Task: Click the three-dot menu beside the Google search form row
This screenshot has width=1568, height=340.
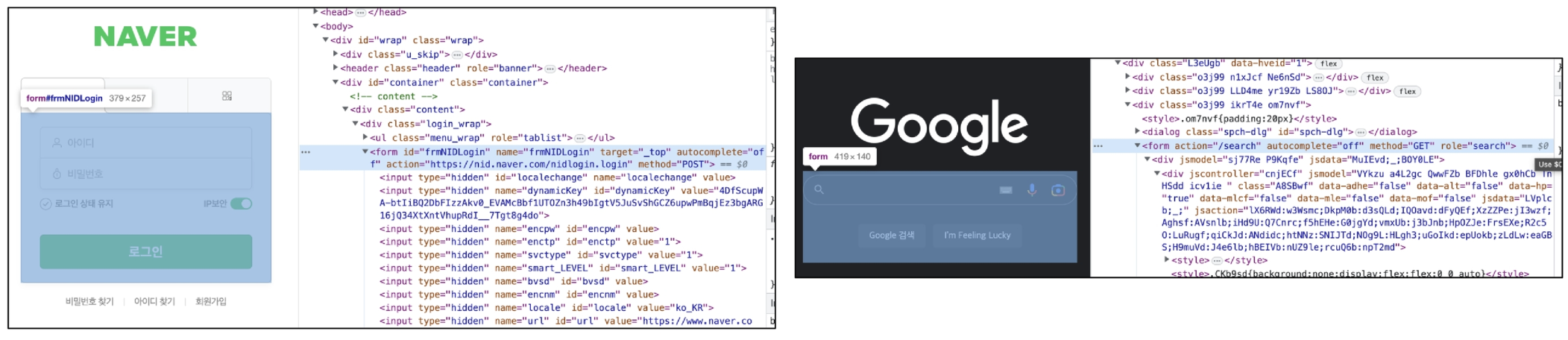Action: point(1098,146)
